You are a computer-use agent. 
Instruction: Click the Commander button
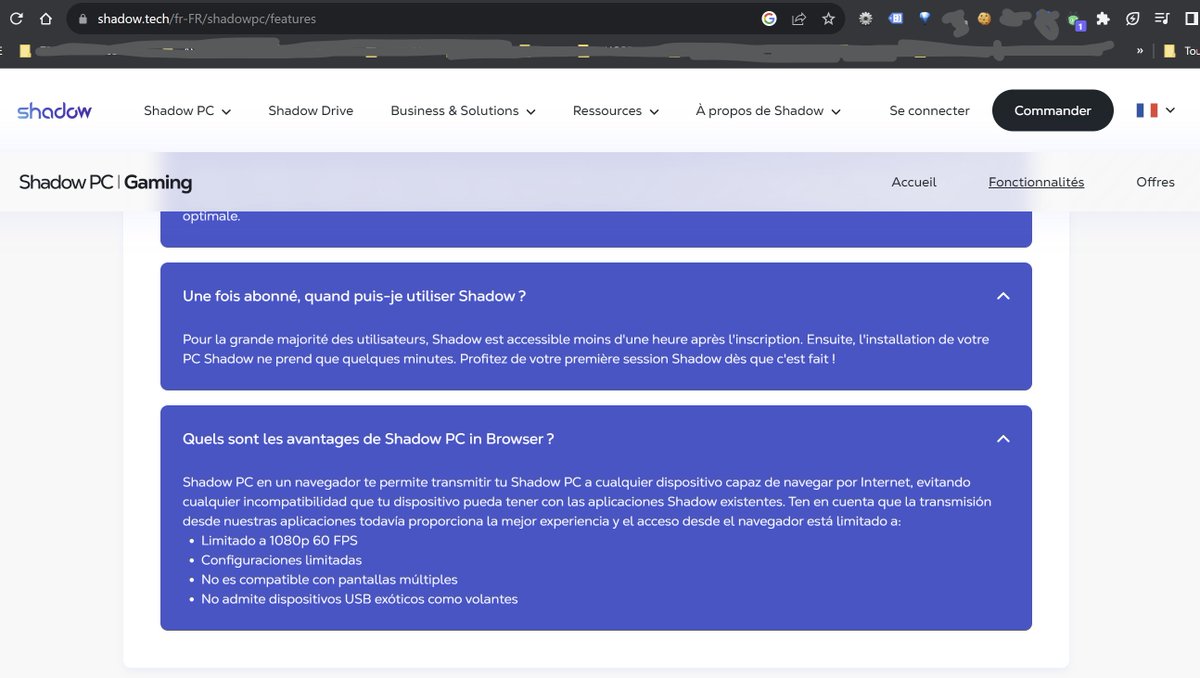[1052, 110]
